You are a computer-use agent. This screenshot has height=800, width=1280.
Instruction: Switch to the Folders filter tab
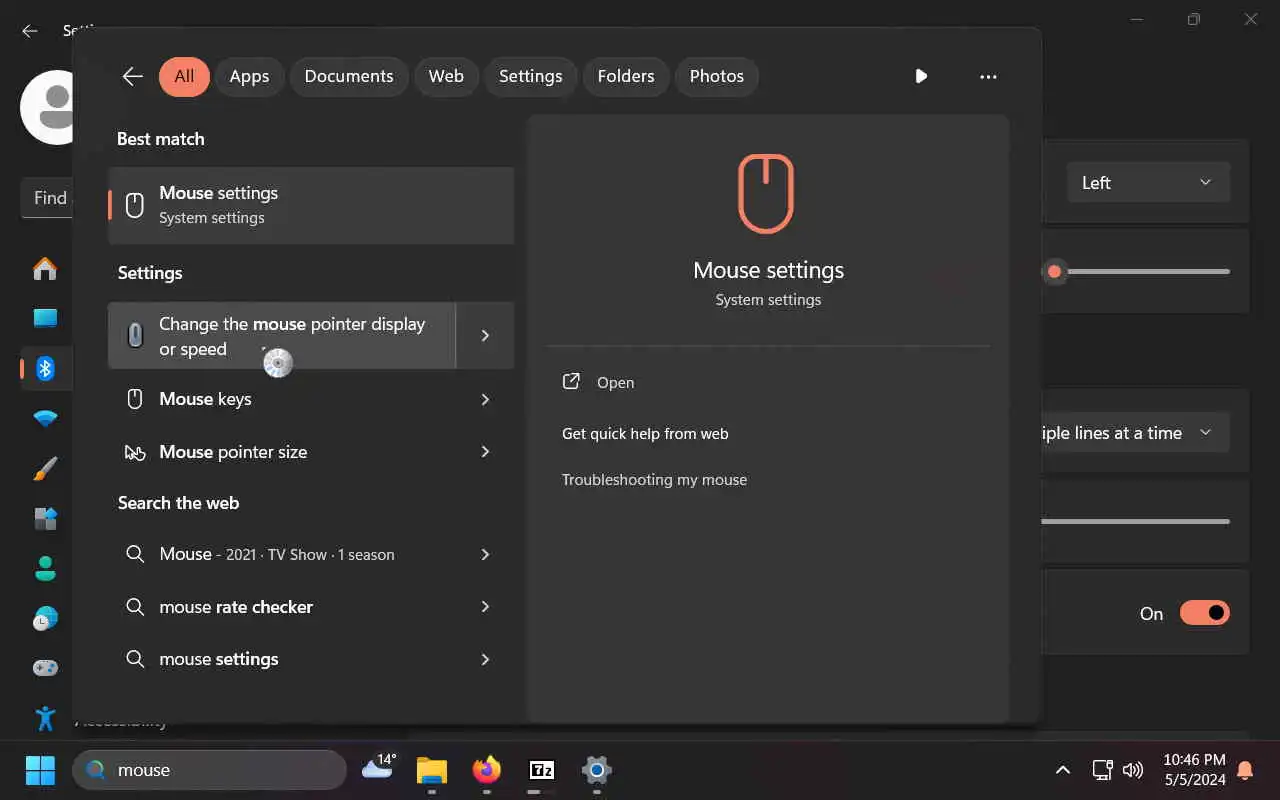626,76
